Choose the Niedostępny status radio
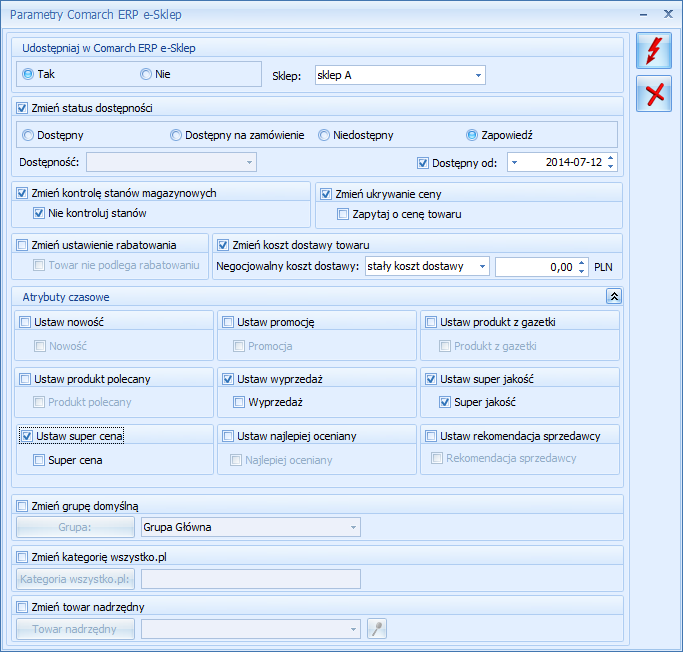The image size is (683, 652). (324, 135)
